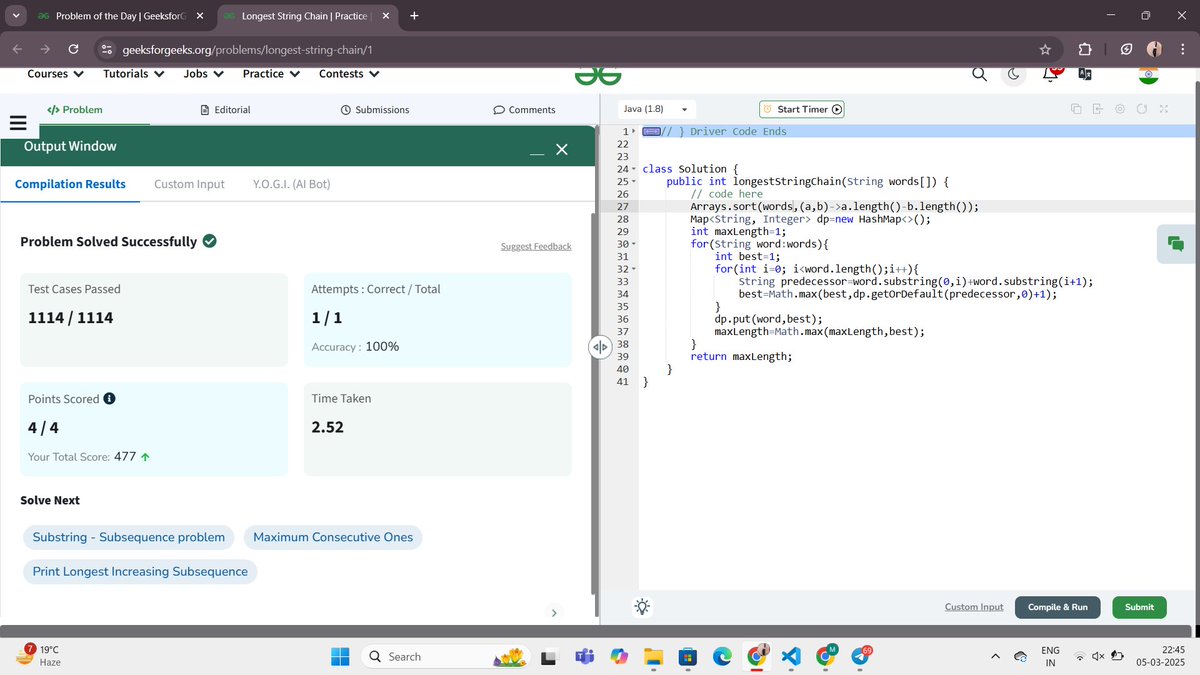
Task: Open the hamburger side menu
Action: tap(16, 123)
